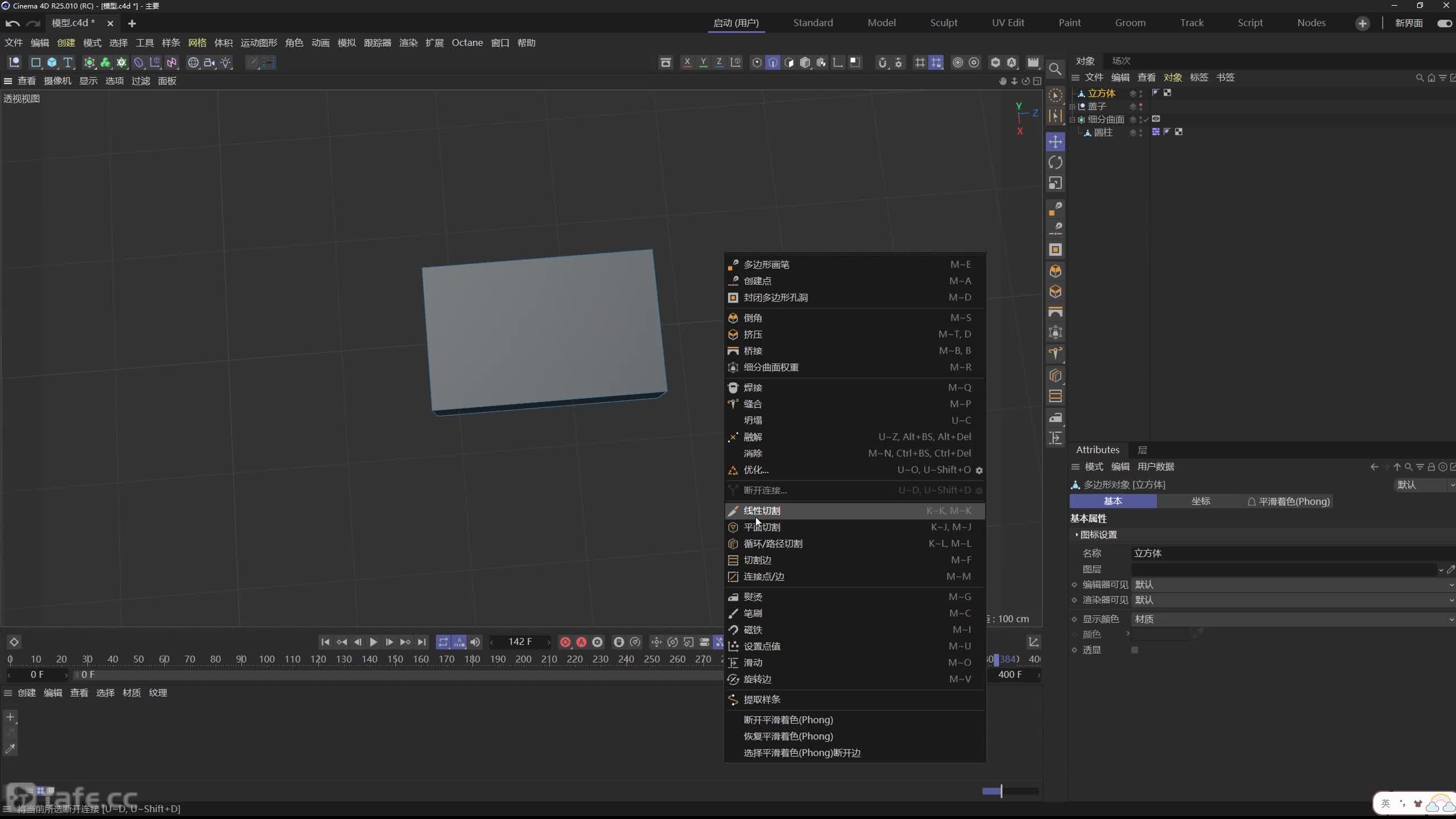Select the Rotate tool in side palette
Screen dimensions: 1456x819
(1055, 163)
